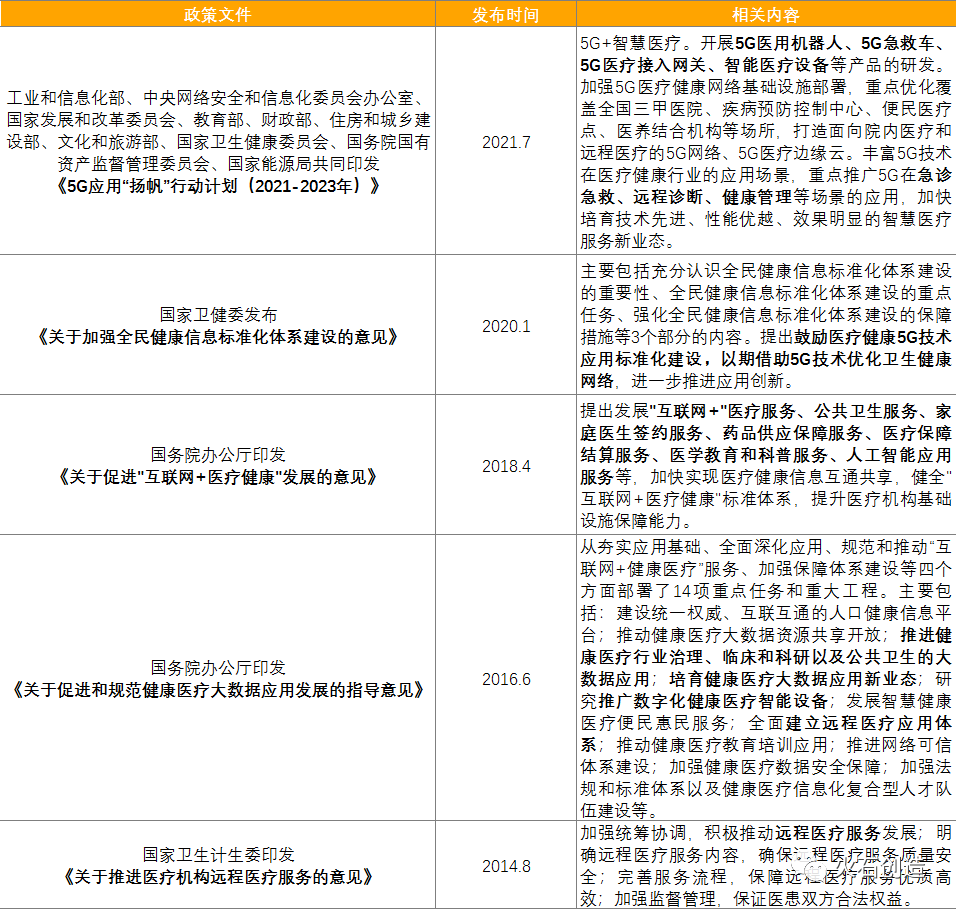Image resolution: width=956 pixels, height=909 pixels.
Task: Click the 发布时间 column header
Action: point(506,15)
